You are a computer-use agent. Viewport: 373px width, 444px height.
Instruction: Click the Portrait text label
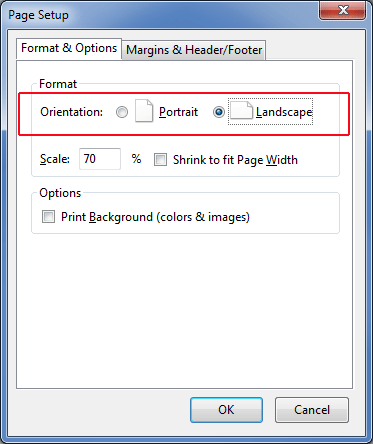[178, 112]
